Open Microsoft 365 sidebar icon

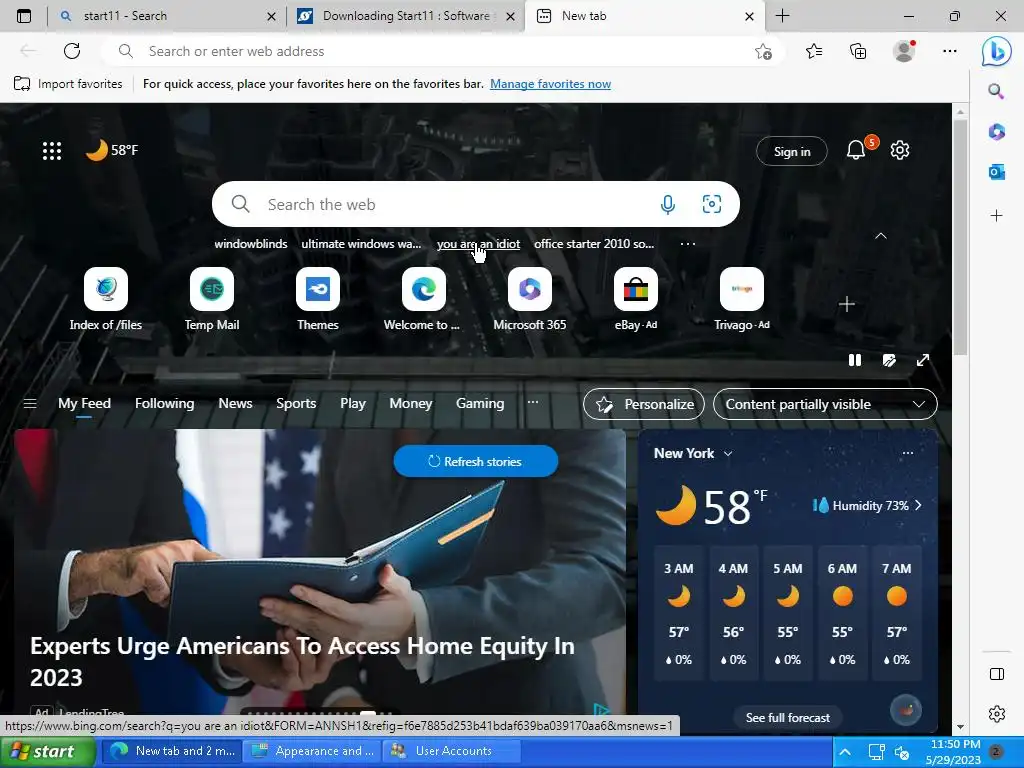(x=996, y=132)
